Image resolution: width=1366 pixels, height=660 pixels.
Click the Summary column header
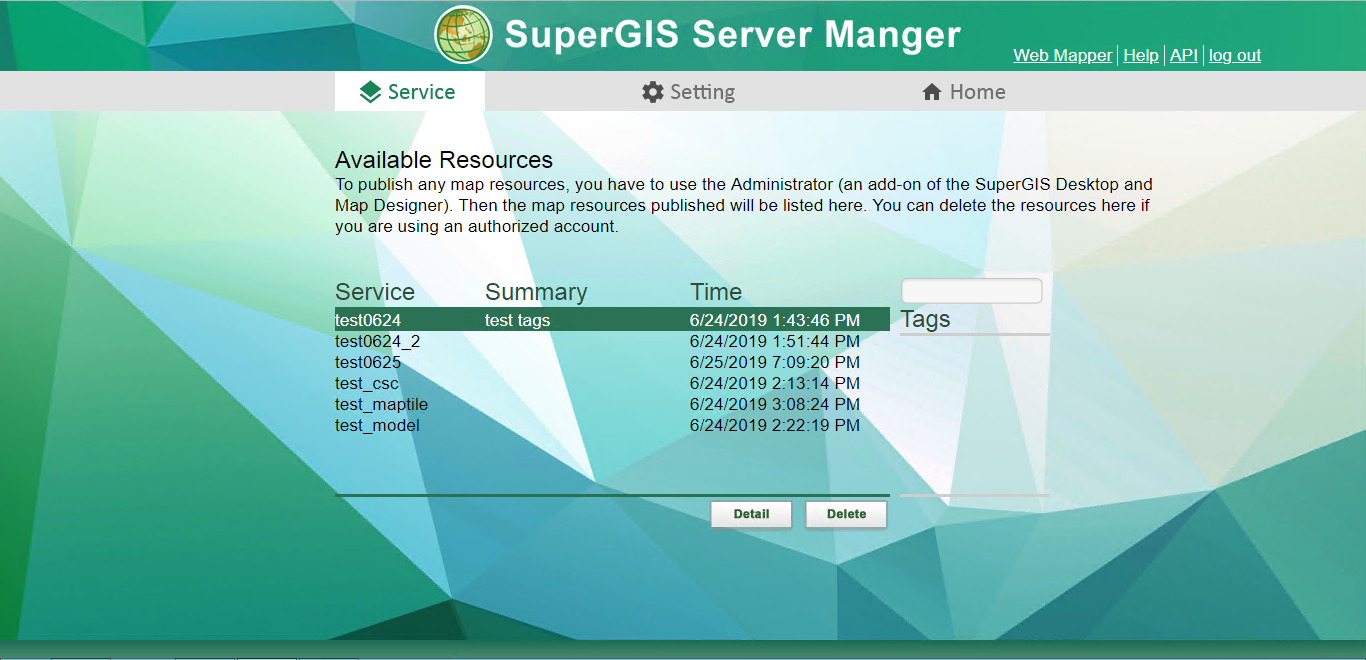[x=536, y=292]
